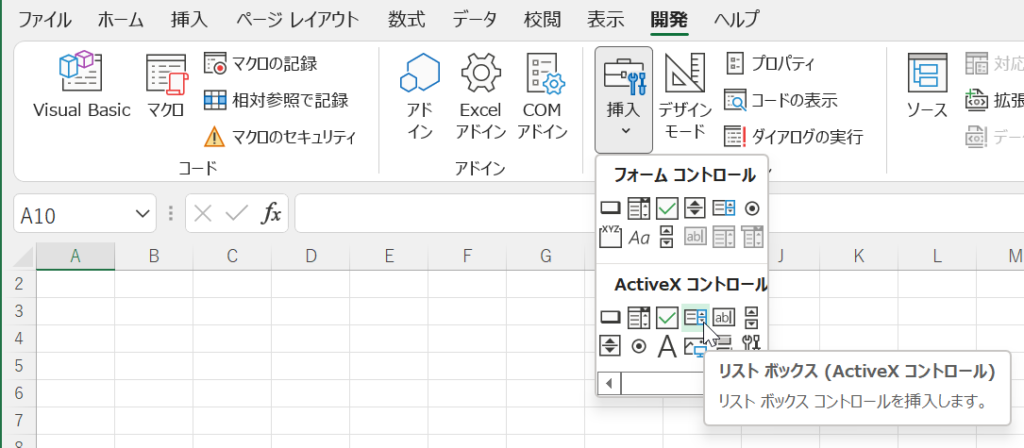Insert a form control check box
The height and width of the screenshot is (448, 1024).
pyautogui.click(x=667, y=208)
